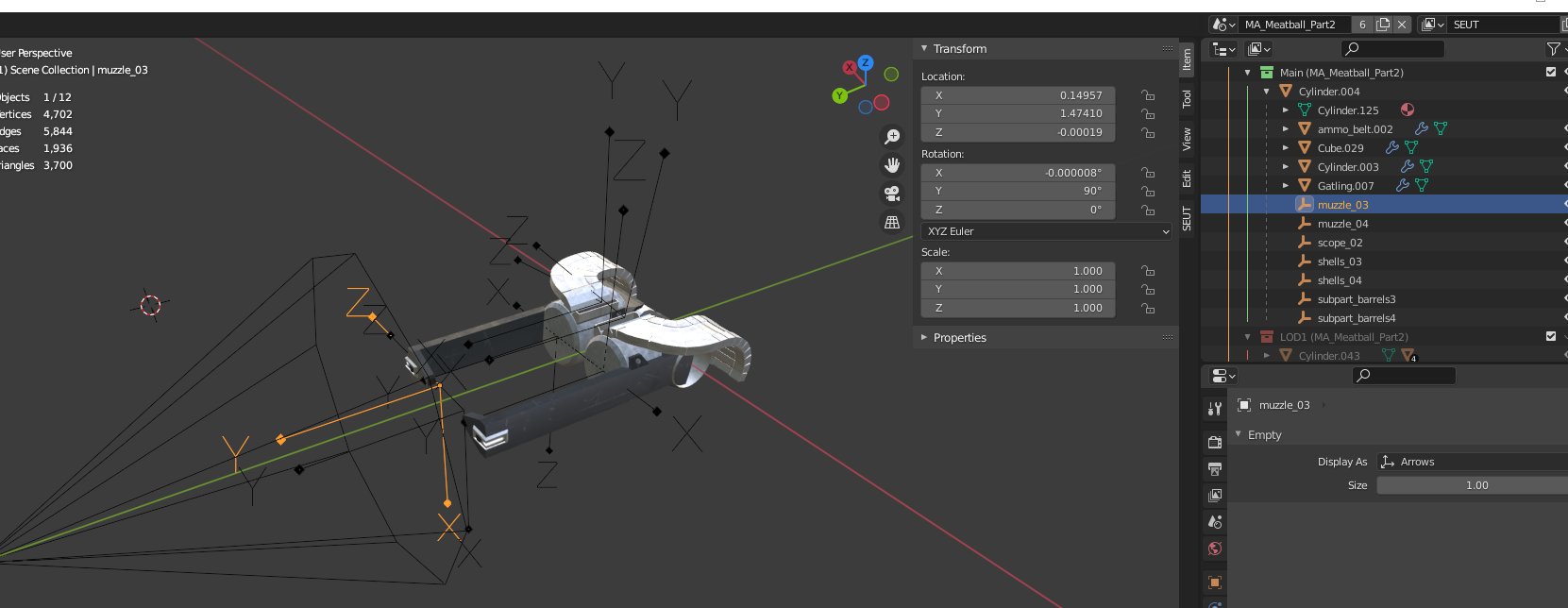Screen dimensions: 1568x608
Task: Click the blue Z axis on navigation gizmo
Action: click(866, 62)
